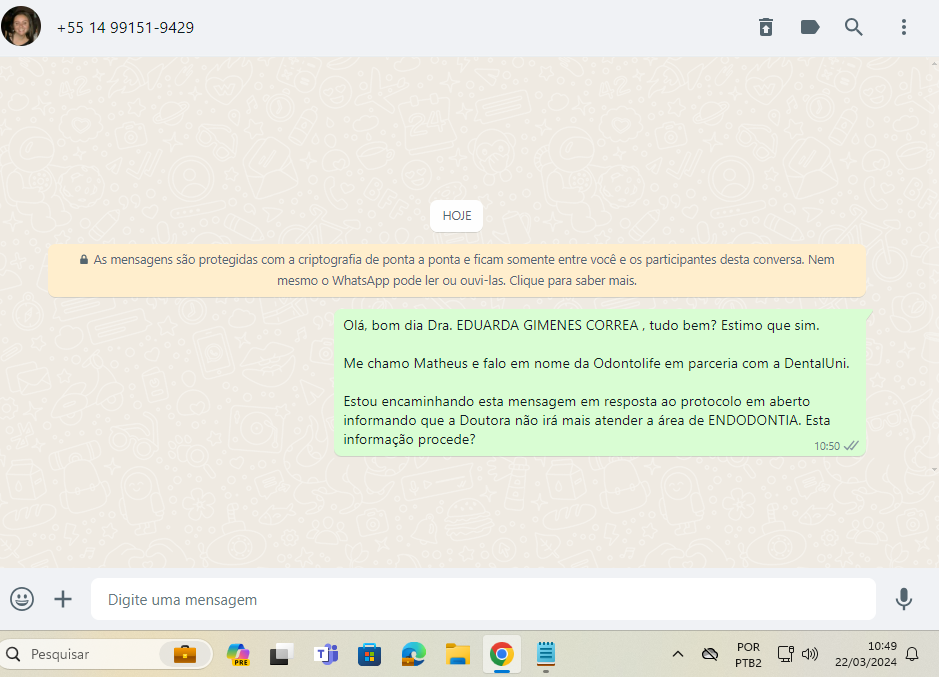Viewport: 939px width, 677px height.
Task: Open Microsoft Teams from the taskbar
Action: pyautogui.click(x=326, y=654)
